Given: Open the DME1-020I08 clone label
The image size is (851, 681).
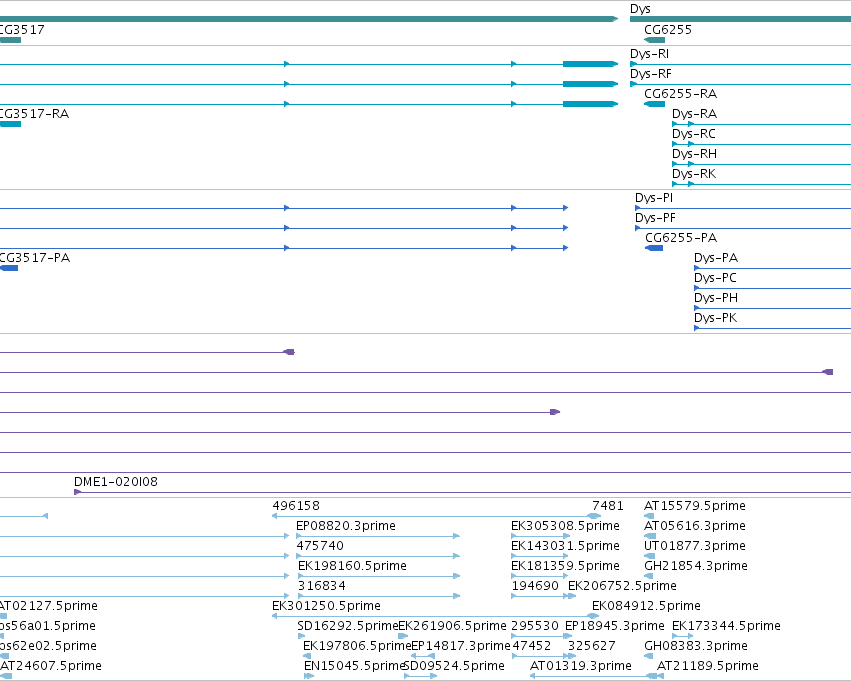Looking at the screenshot, I should (x=116, y=482).
